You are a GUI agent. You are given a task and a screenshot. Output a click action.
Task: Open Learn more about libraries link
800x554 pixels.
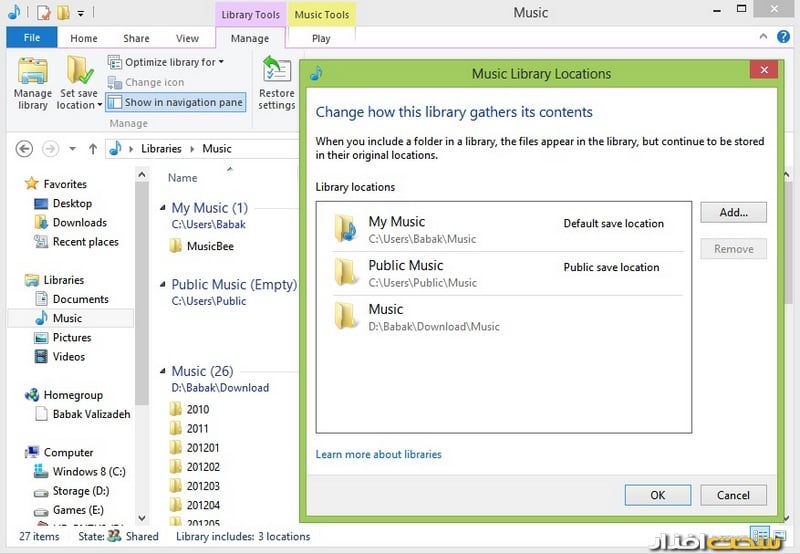(x=378, y=454)
